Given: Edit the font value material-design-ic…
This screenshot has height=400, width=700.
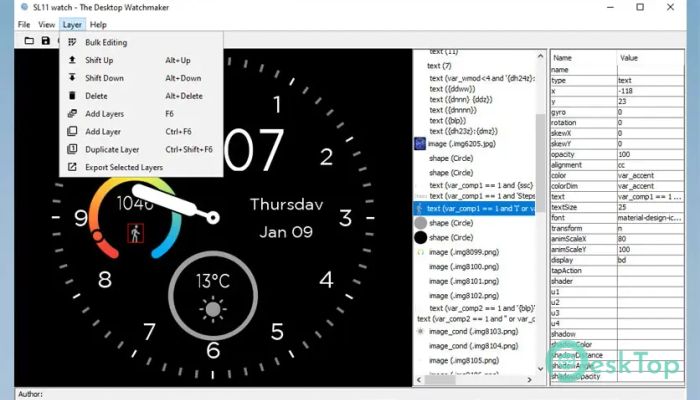Looking at the screenshot, I should (650, 218).
